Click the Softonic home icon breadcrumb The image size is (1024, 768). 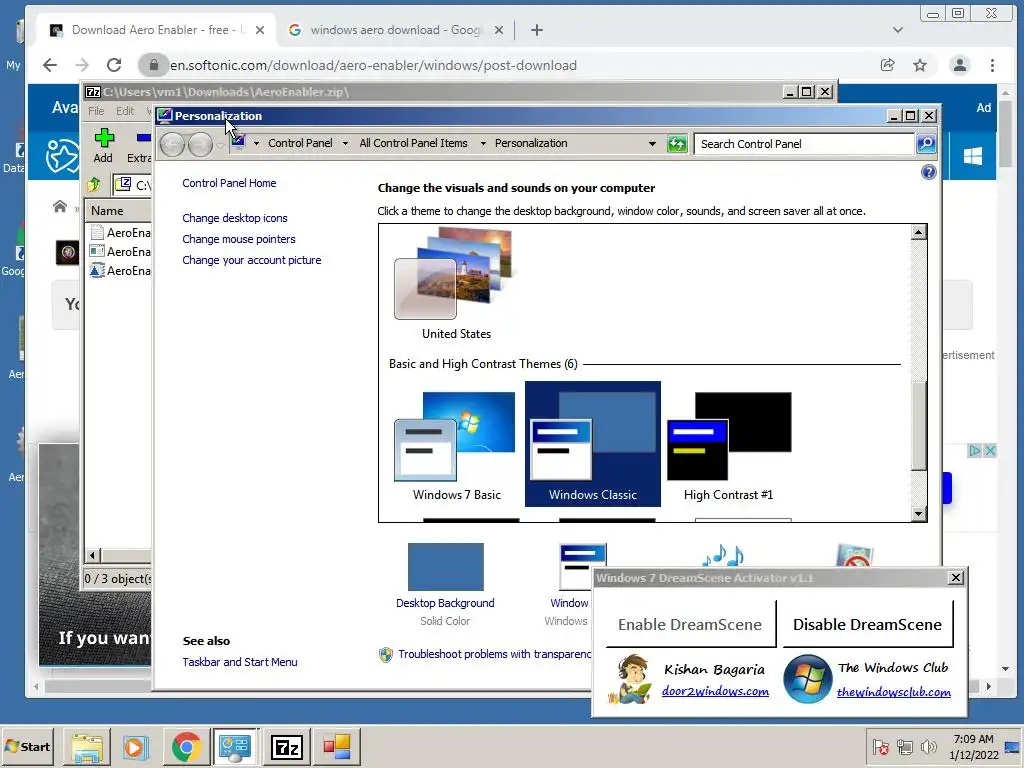pyautogui.click(x=60, y=207)
